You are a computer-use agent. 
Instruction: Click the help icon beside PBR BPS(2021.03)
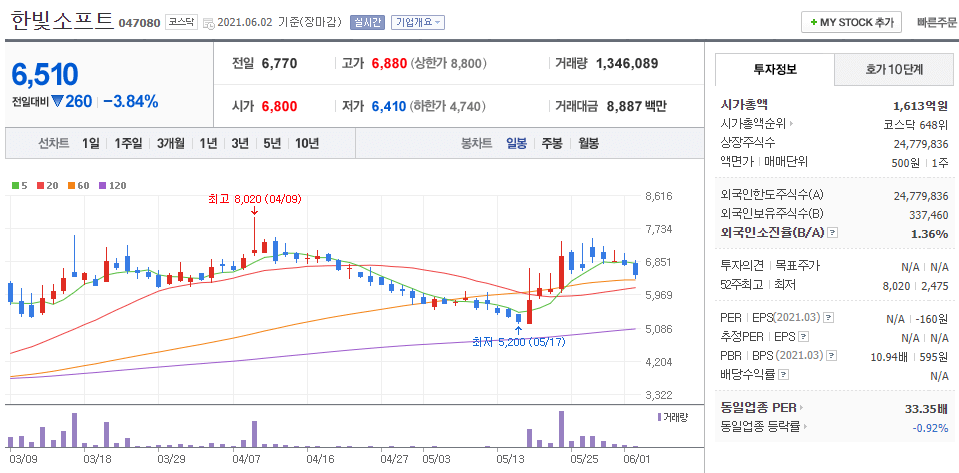tap(832, 356)
